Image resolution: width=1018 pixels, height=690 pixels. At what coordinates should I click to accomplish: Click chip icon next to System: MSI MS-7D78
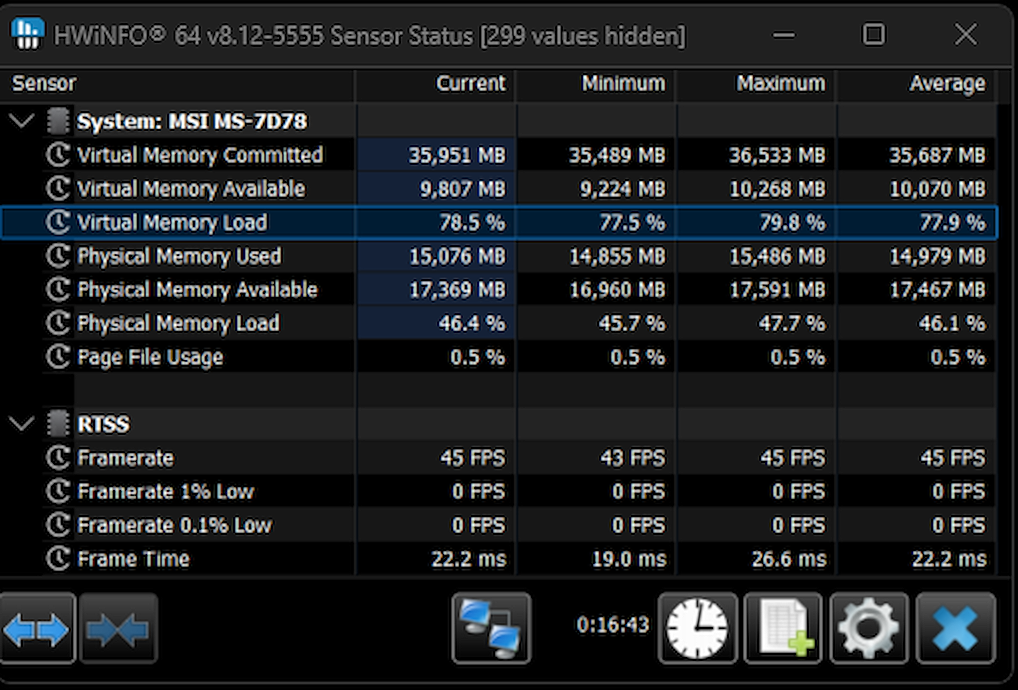point(58,121)
